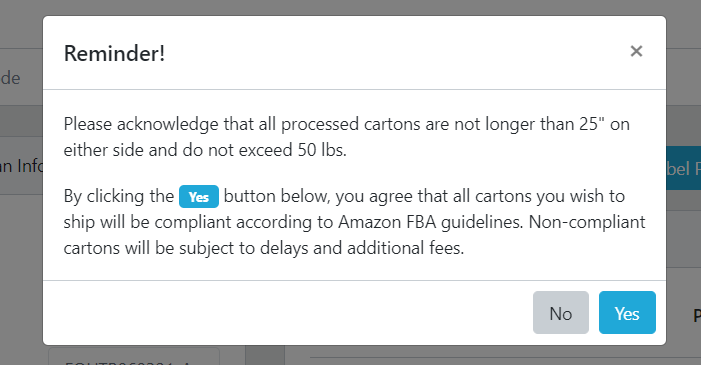
Task: Click the '50 lbs.' text
Action: point(322,150)
